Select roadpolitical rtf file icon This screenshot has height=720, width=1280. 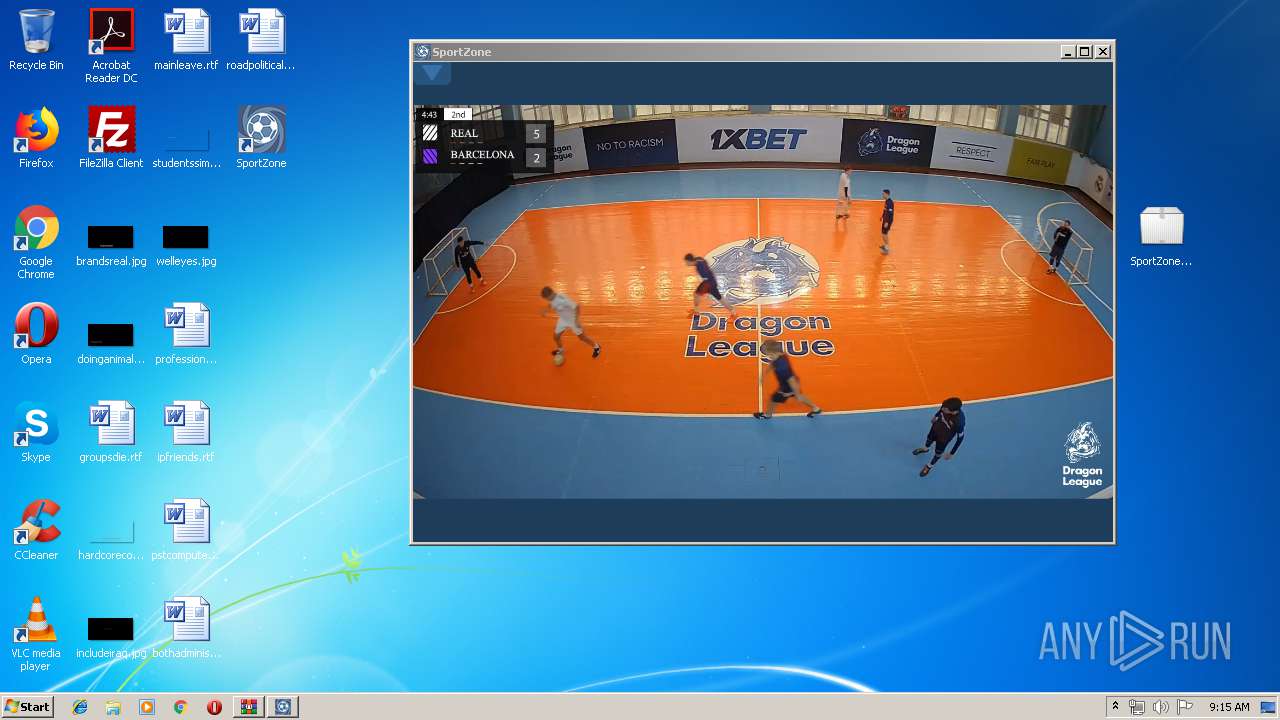click(x=261, y=40)
